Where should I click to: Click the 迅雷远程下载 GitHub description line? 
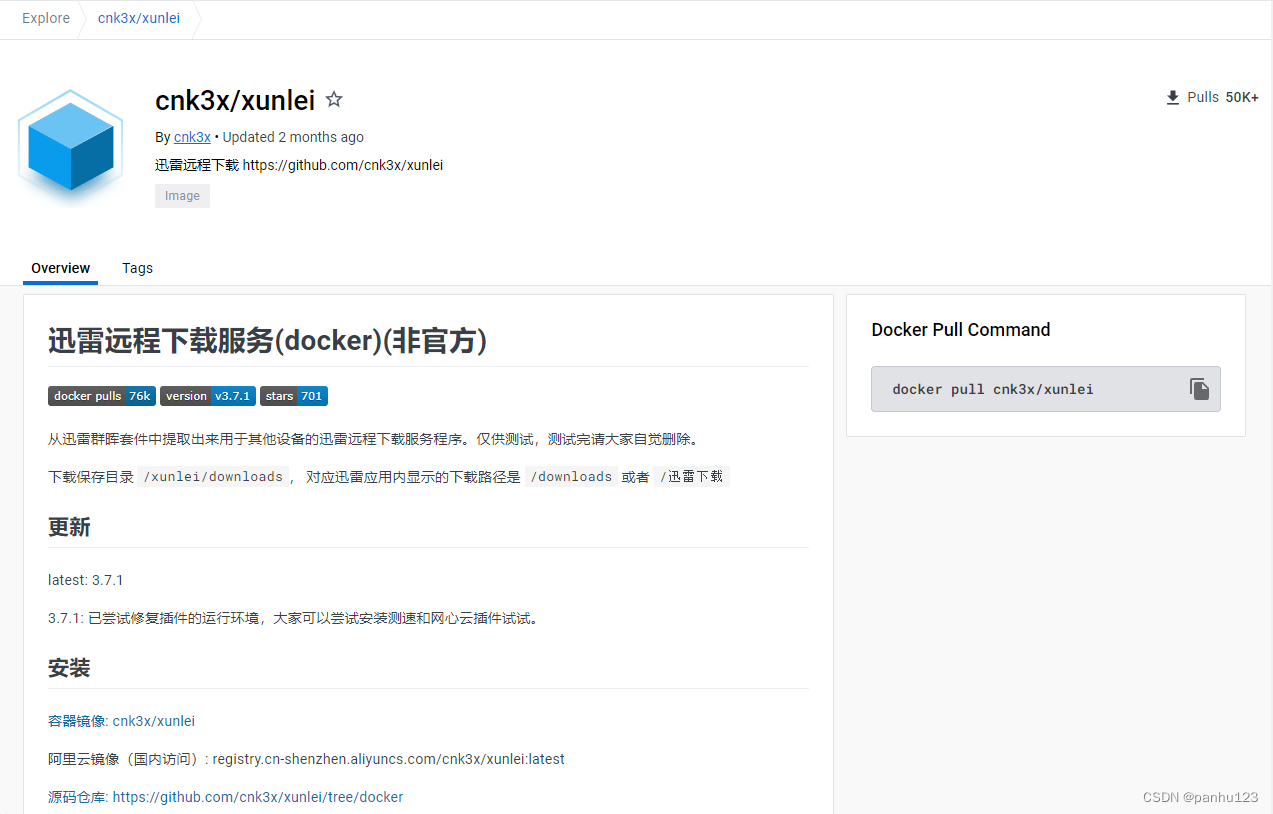point(299,165)
